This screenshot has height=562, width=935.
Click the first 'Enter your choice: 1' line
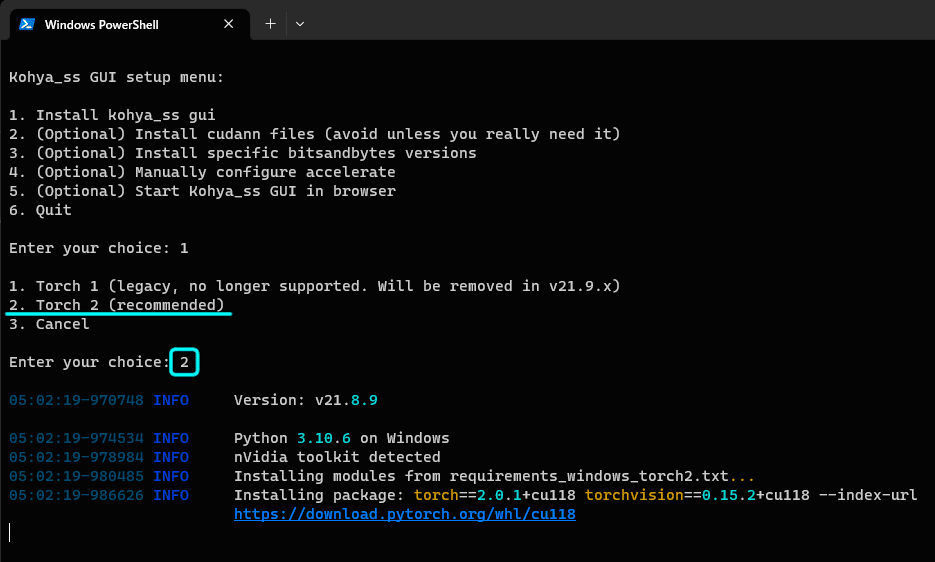pyautogui.click(x=98, y=248)
